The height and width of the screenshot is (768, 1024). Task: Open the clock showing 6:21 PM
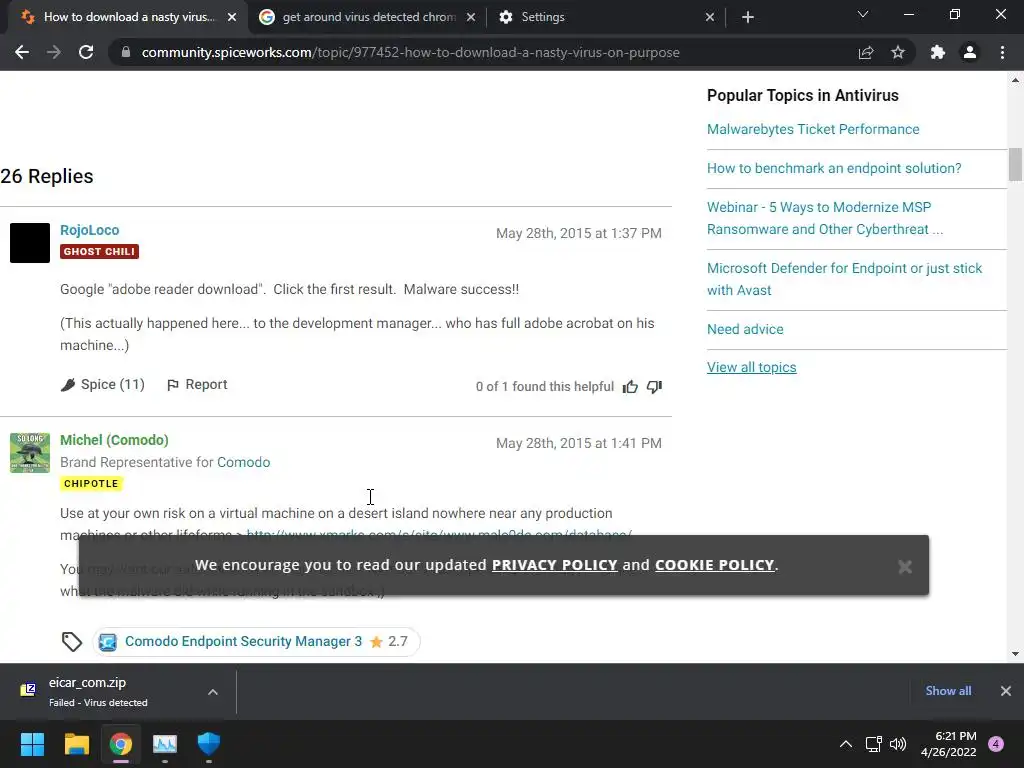948,744
